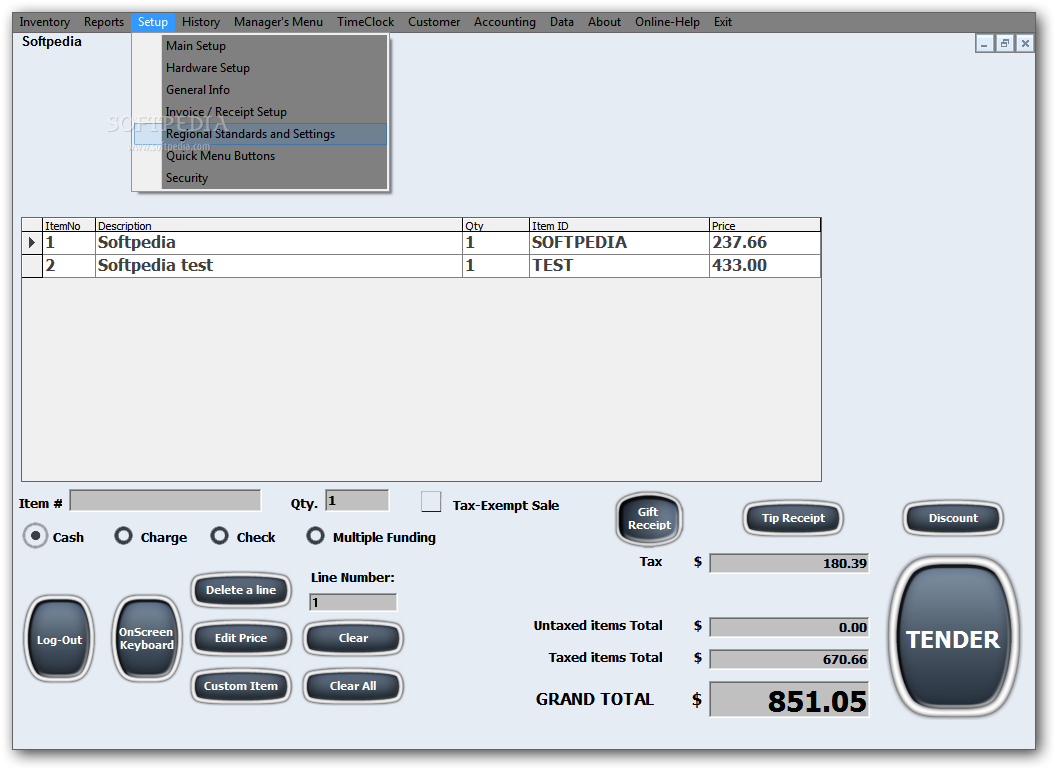Click the Log-Out button

[59, 639]
